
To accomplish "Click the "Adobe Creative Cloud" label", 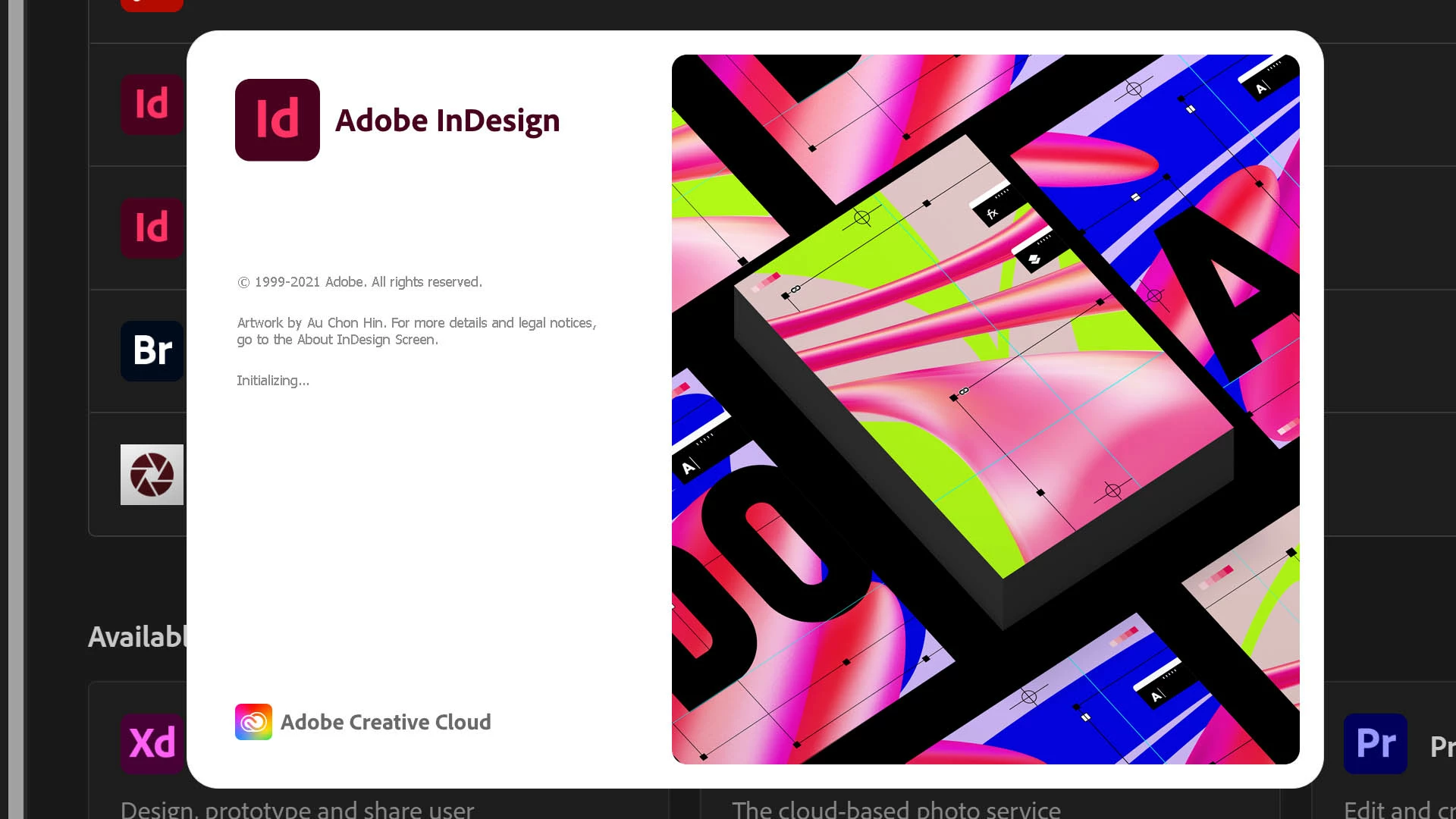I will pos(385,722).
